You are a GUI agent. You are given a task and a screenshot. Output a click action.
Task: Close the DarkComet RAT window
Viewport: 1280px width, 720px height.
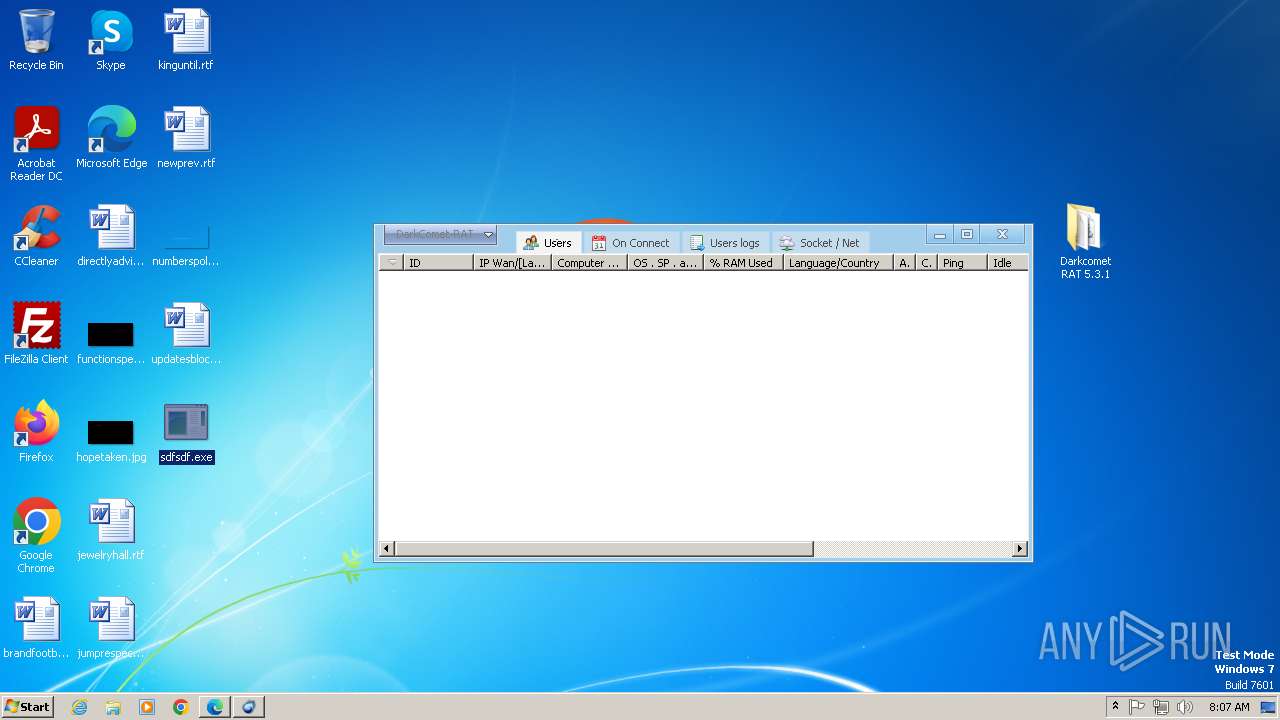point(1002,235)
